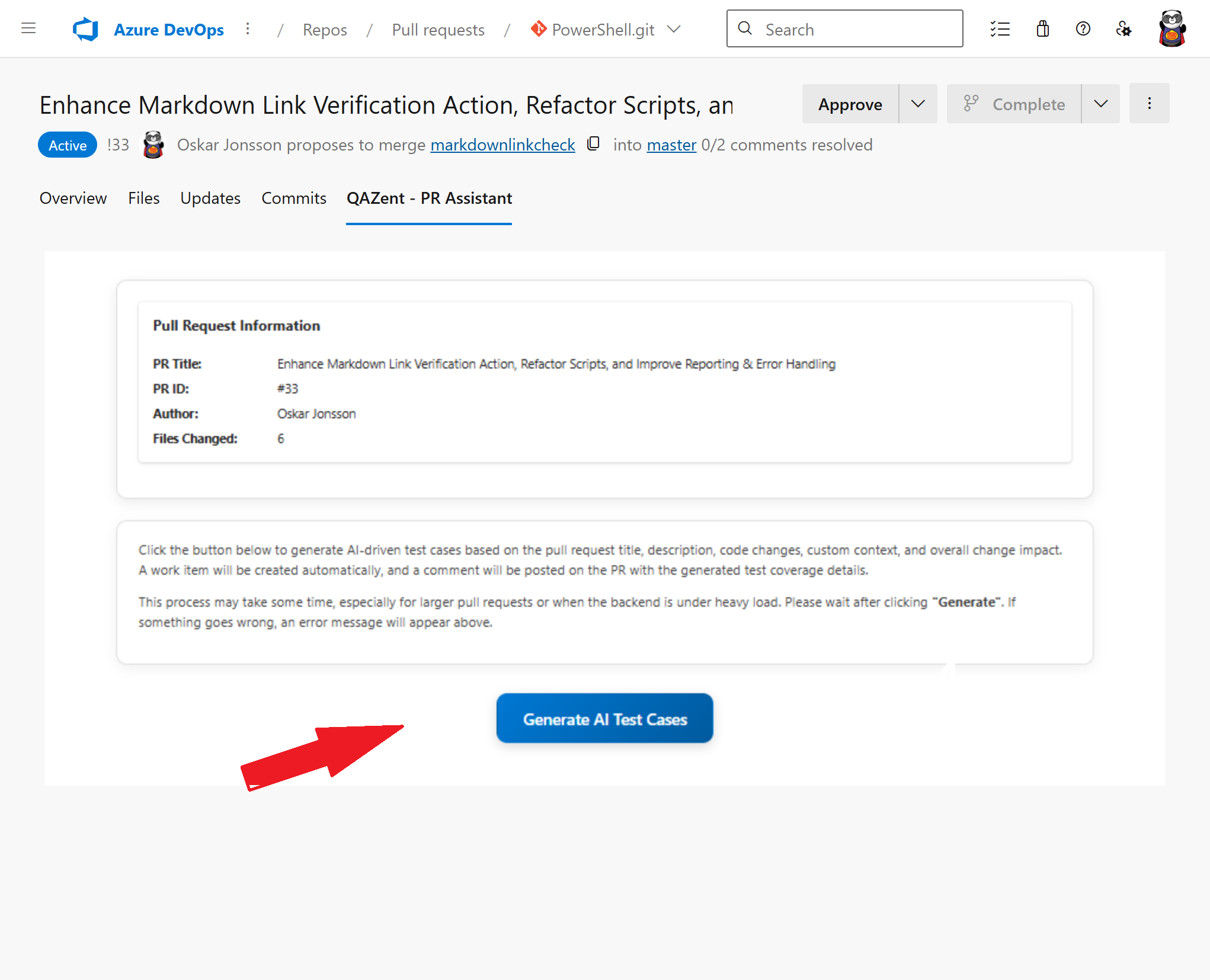Click the search magnifier icon
Screen dimensions: 1210x980
point(745,28)
